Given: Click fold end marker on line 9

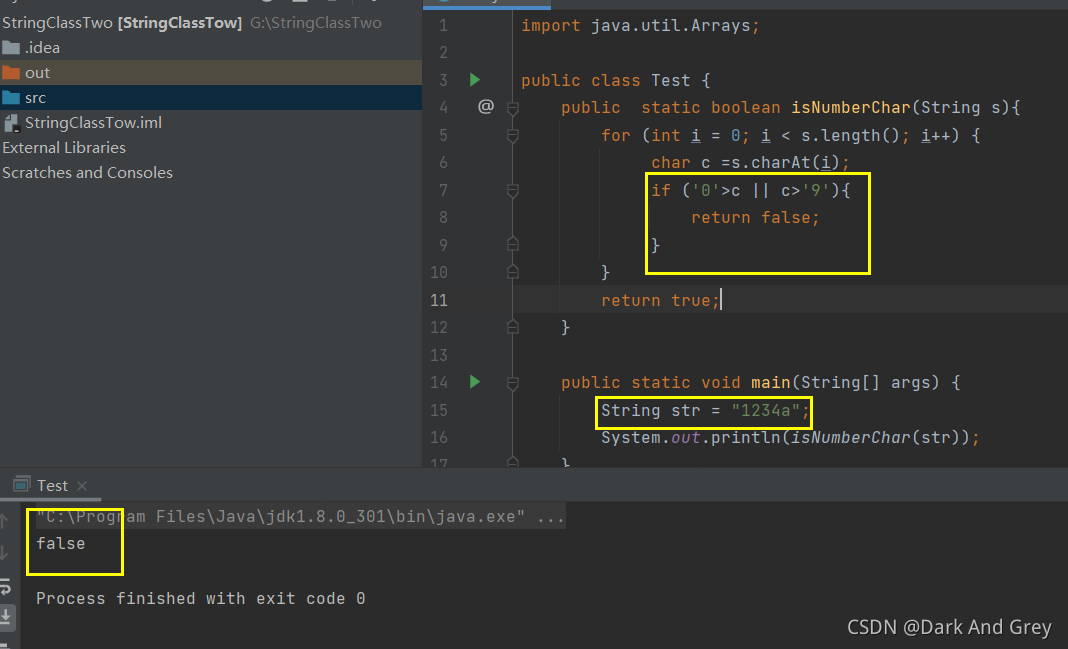Looking at the screenshot, I should click(x=513, y=244).
